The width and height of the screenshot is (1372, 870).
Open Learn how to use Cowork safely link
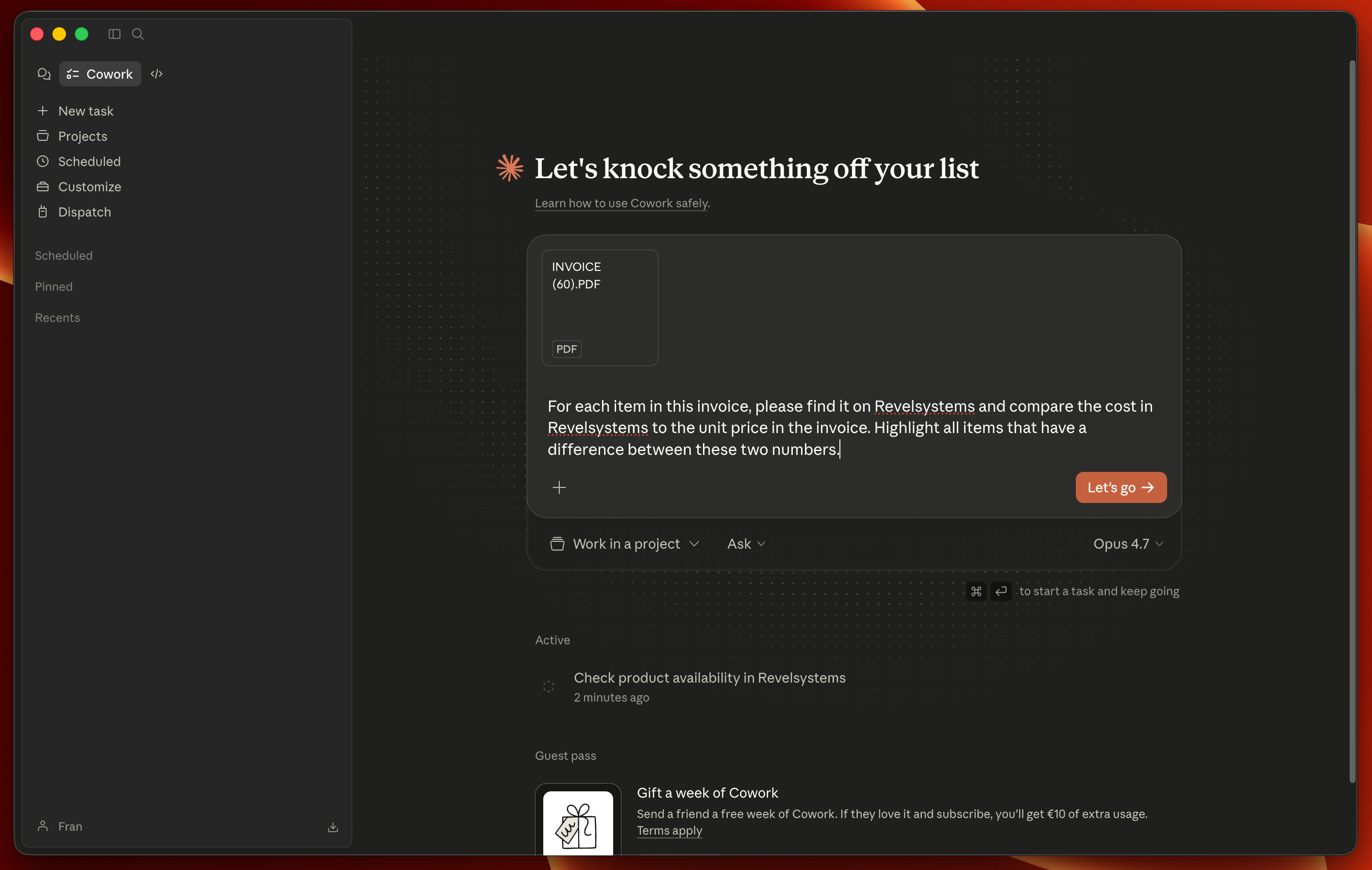(x=622, y=203)
